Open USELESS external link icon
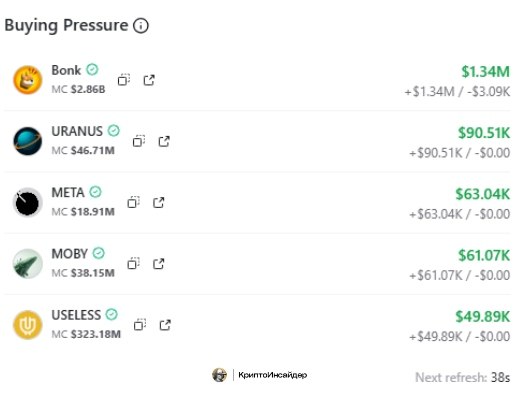 tap(165, 325)
